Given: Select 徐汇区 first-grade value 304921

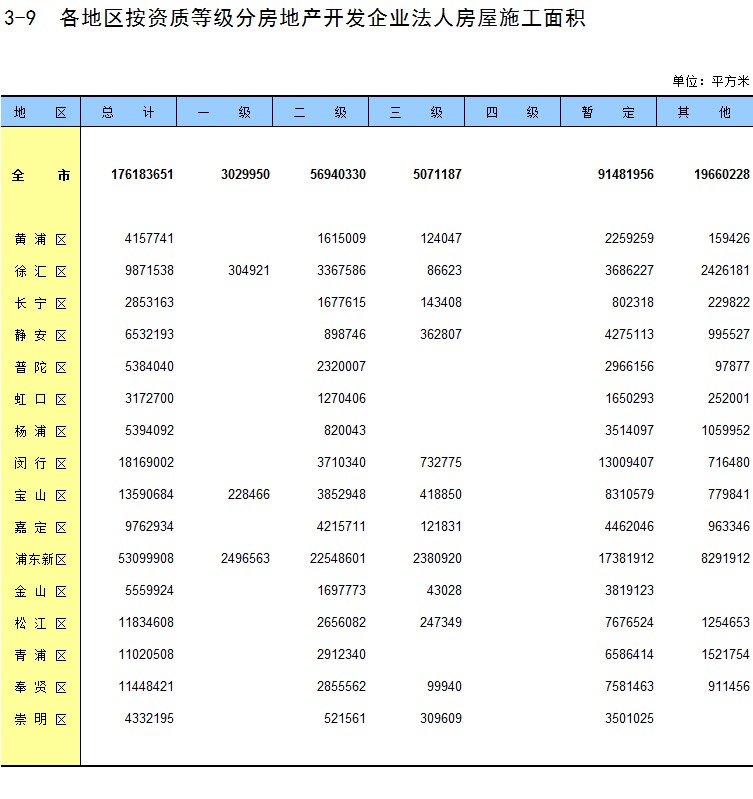Looking at the screenshot, I should pos(245,271).
